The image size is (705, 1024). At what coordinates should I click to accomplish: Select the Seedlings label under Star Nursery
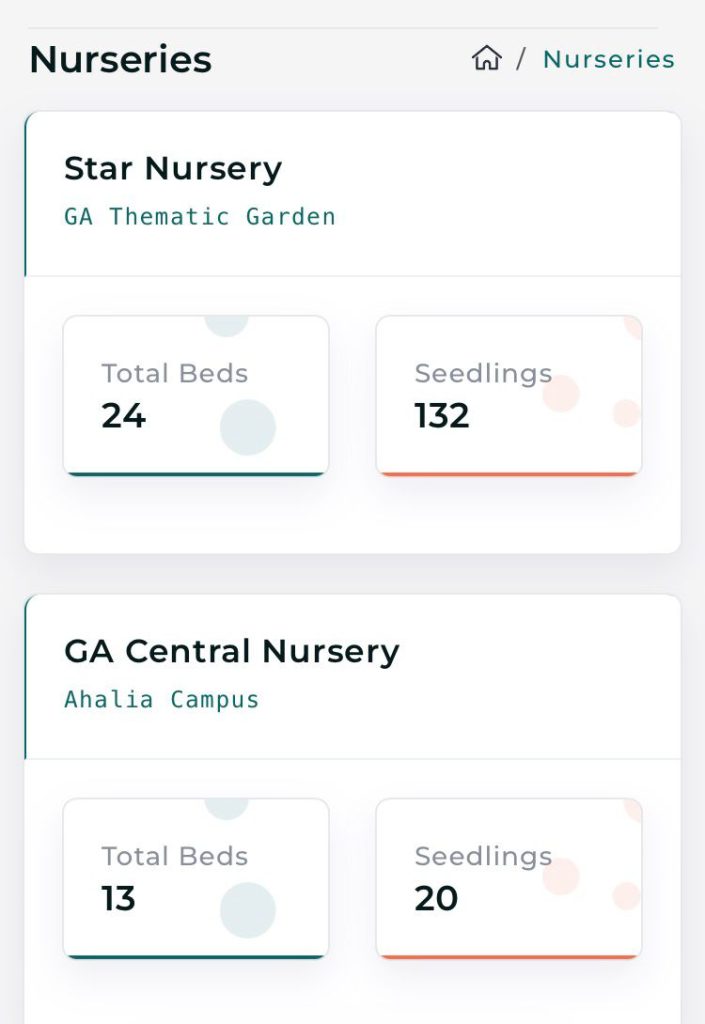tap(483, 373)
